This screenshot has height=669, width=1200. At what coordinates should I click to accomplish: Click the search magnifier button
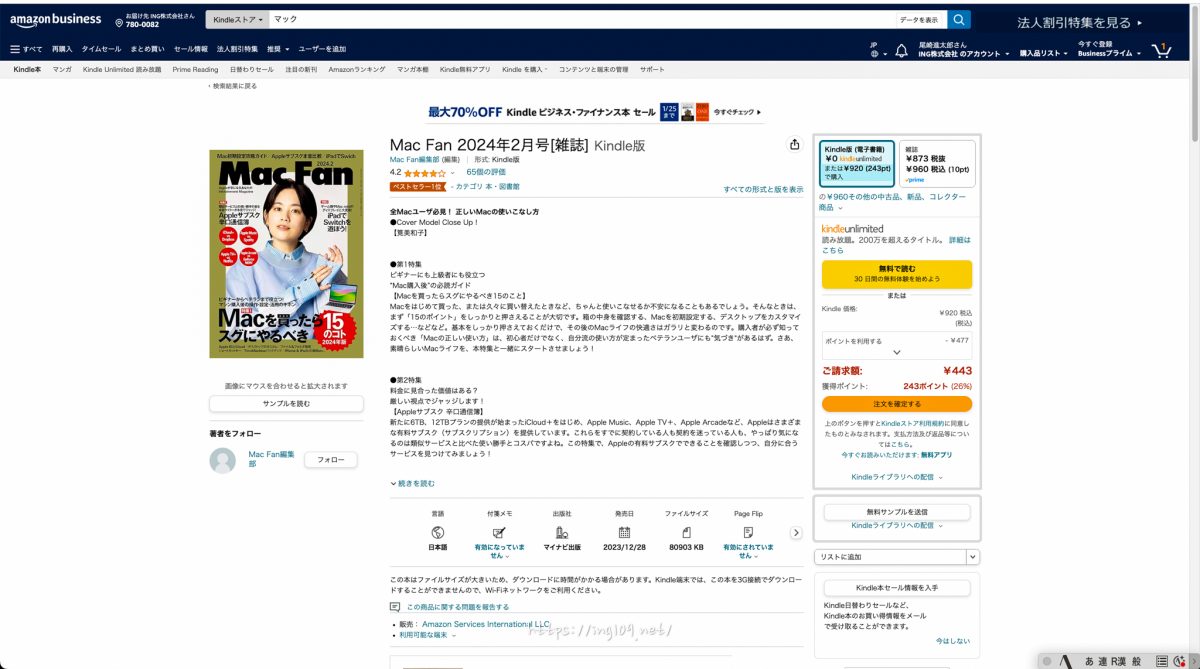click(959, 20)
